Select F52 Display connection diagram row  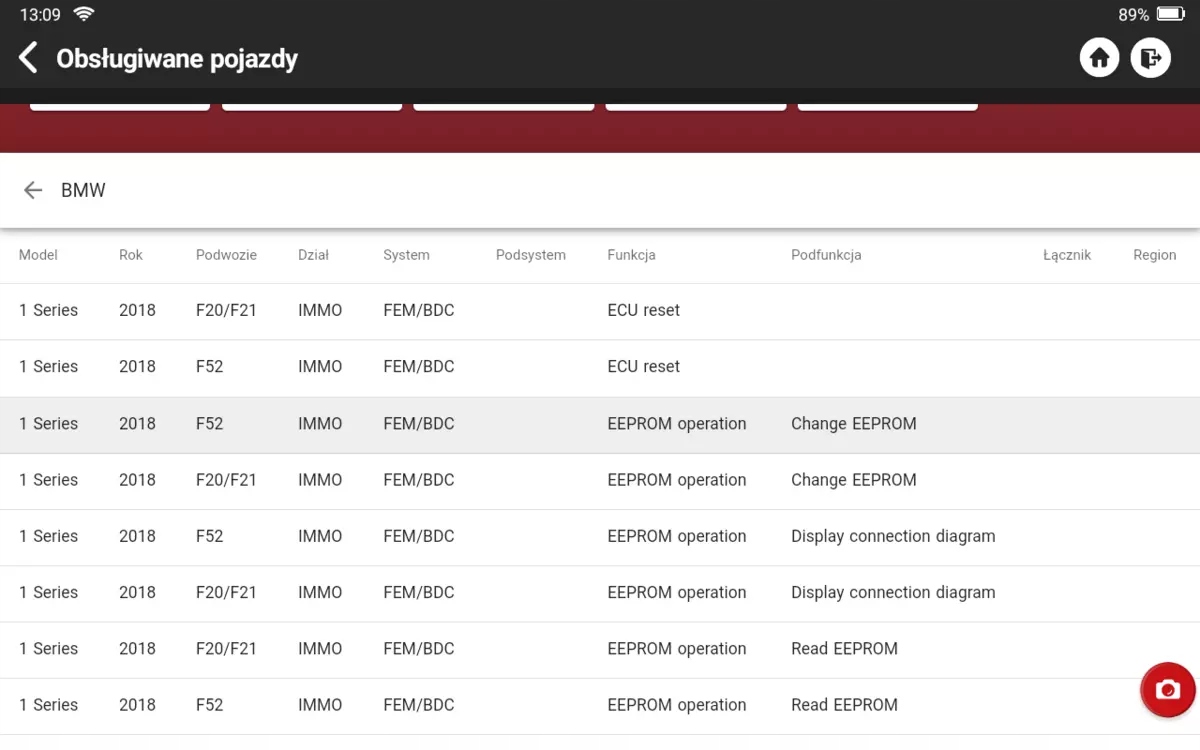(600, 536)
